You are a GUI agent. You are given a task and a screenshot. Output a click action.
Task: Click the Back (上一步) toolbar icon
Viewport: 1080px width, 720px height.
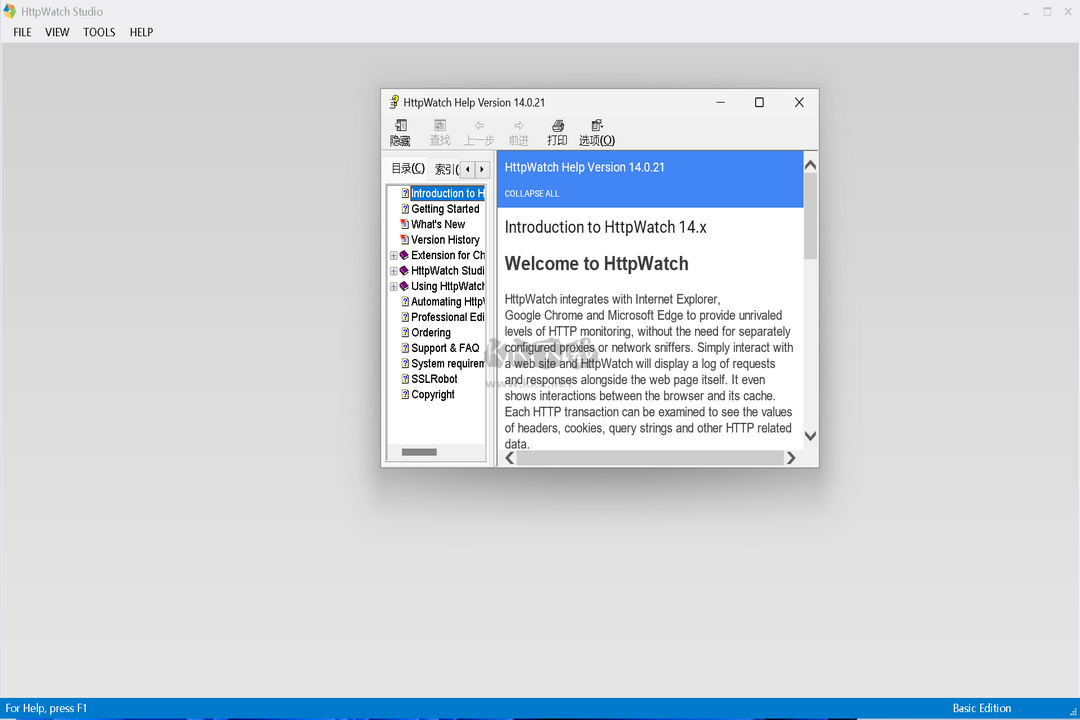point(478,132)
